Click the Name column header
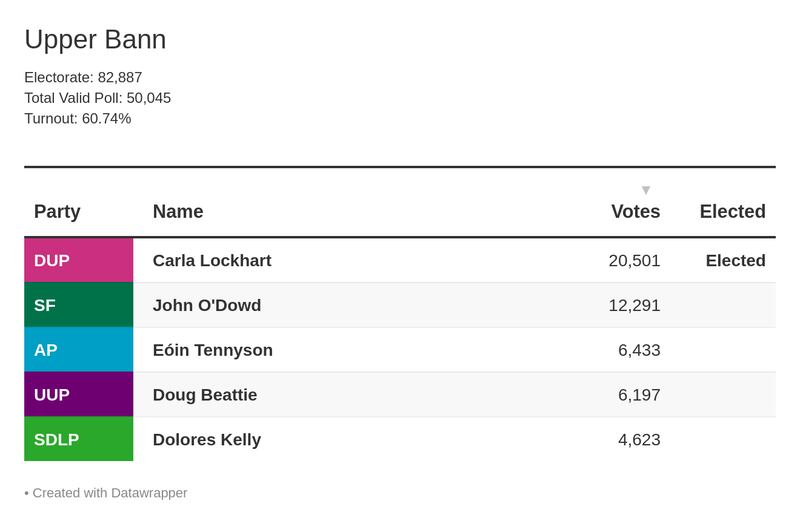Viewport: 800px width, 524px height. 178,212
